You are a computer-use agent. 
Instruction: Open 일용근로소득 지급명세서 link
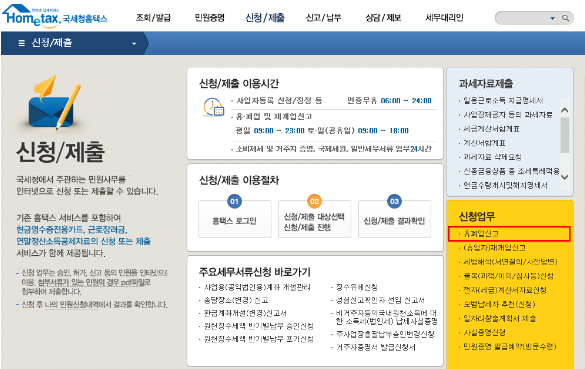[x=503, y=100]
